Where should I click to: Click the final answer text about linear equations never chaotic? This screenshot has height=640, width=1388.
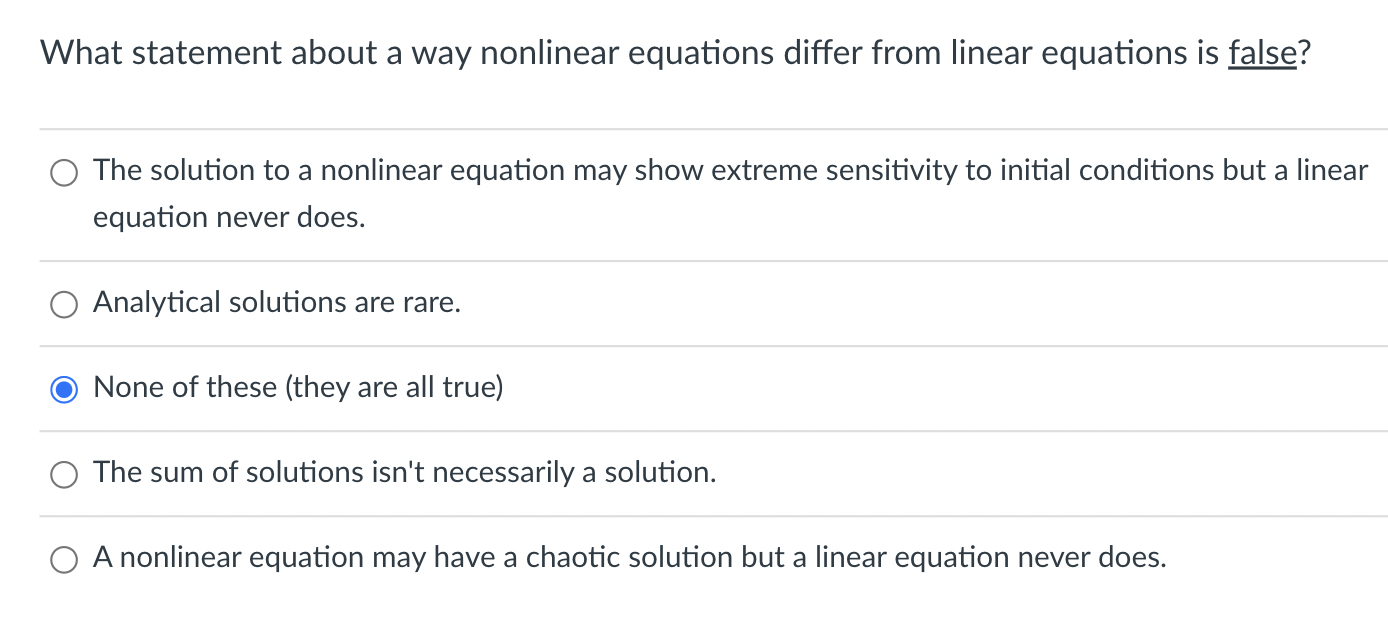[x=630, y=557]
